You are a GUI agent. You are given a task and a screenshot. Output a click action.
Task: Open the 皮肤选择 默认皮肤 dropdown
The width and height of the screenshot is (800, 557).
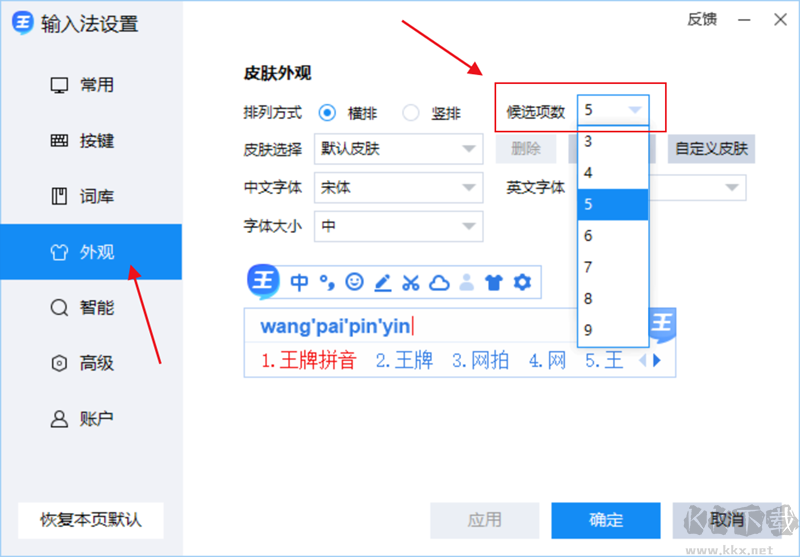click(398, 149)
